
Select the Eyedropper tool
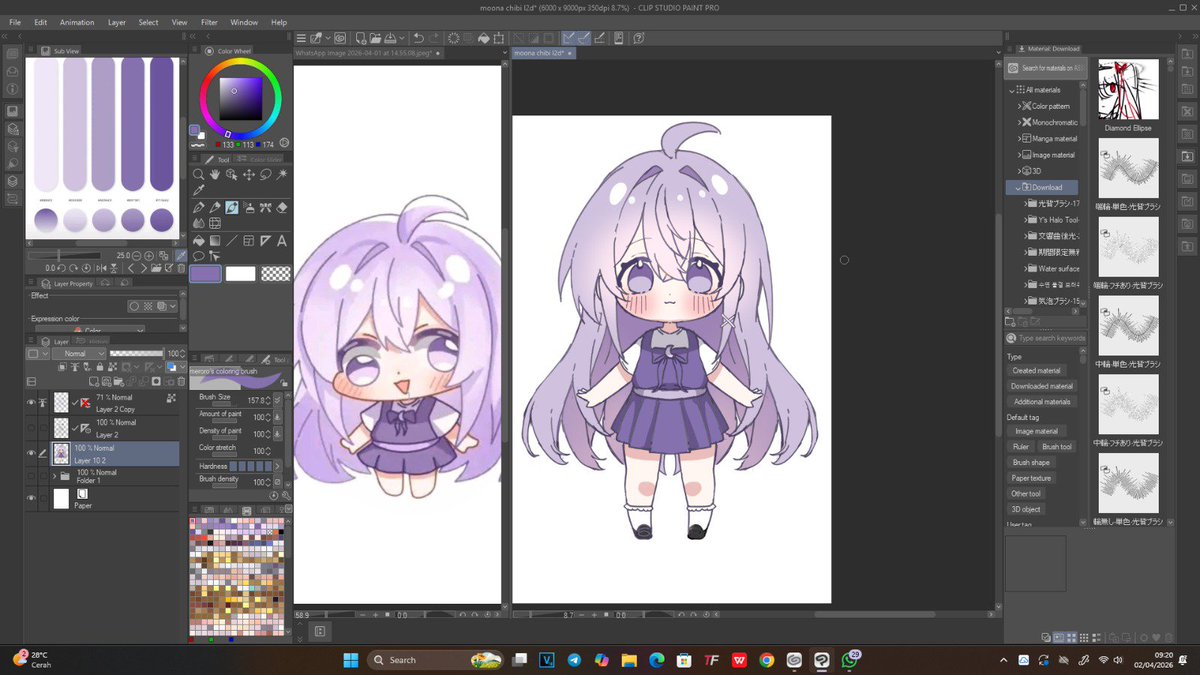click(199, 191)
